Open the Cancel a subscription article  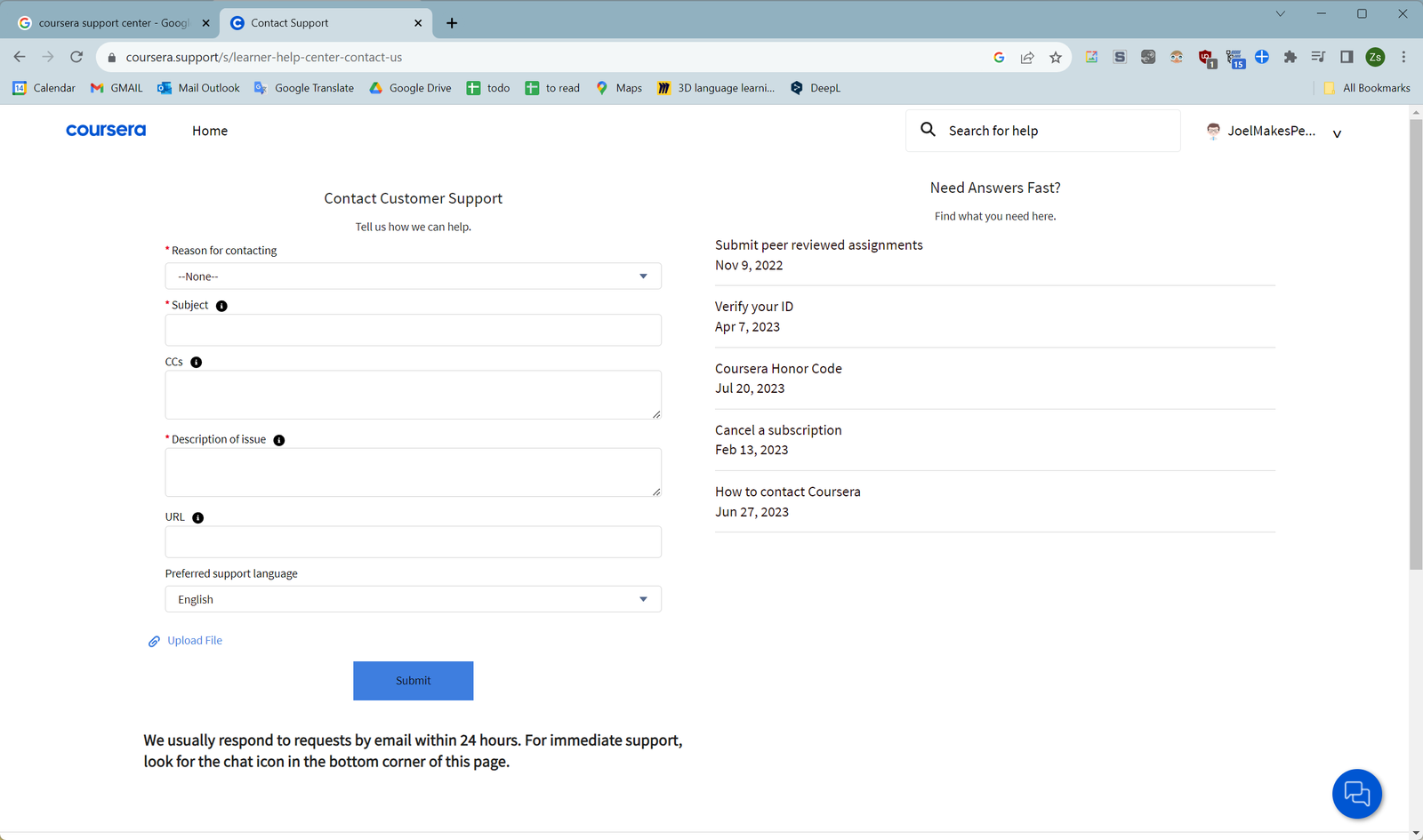click(x=778, y=430)
